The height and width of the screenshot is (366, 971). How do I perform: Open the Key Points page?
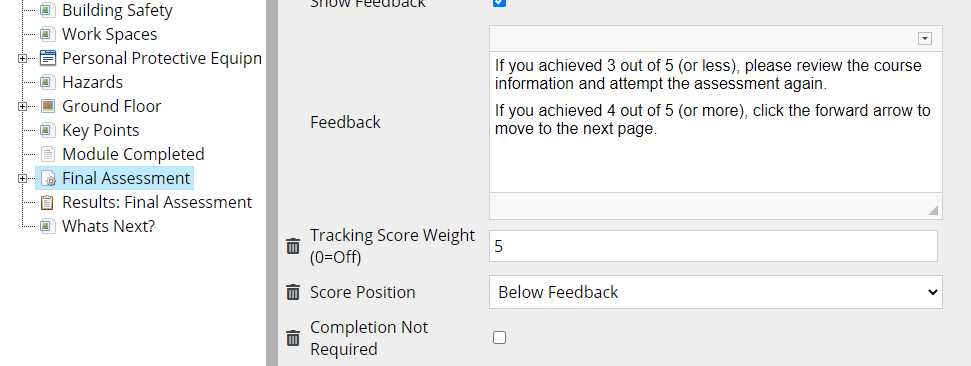(x=100, y=131)
